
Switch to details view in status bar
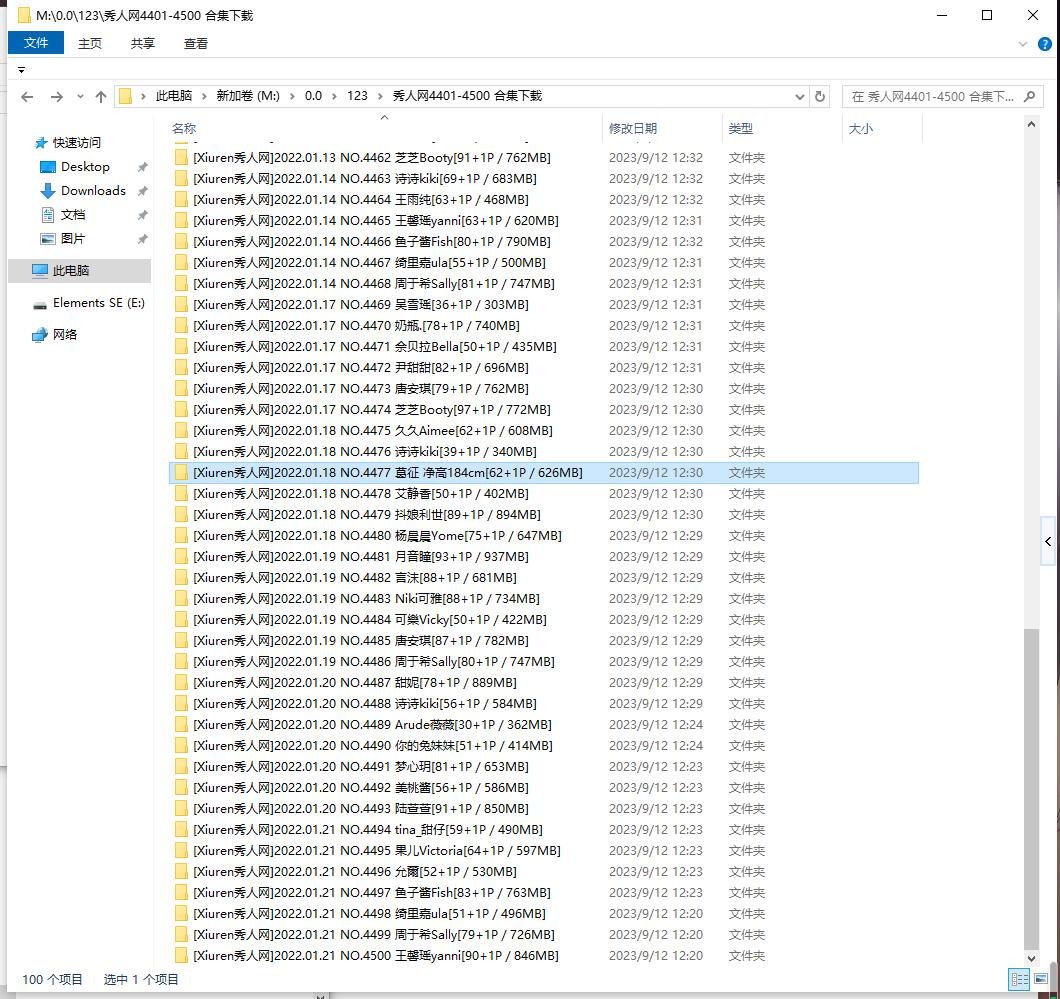coord(1019,979)
